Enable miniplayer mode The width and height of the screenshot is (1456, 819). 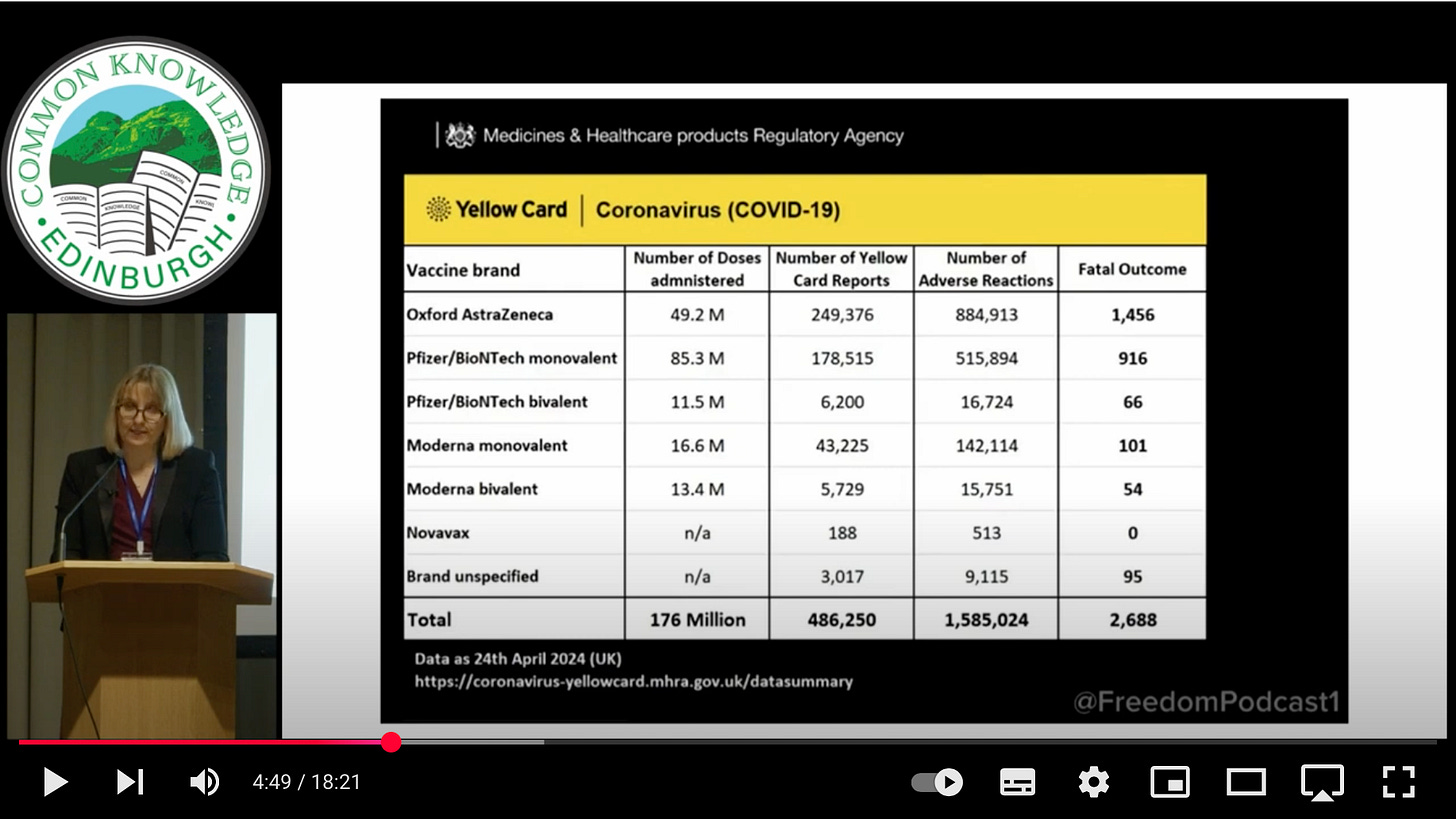(1170, 782)
